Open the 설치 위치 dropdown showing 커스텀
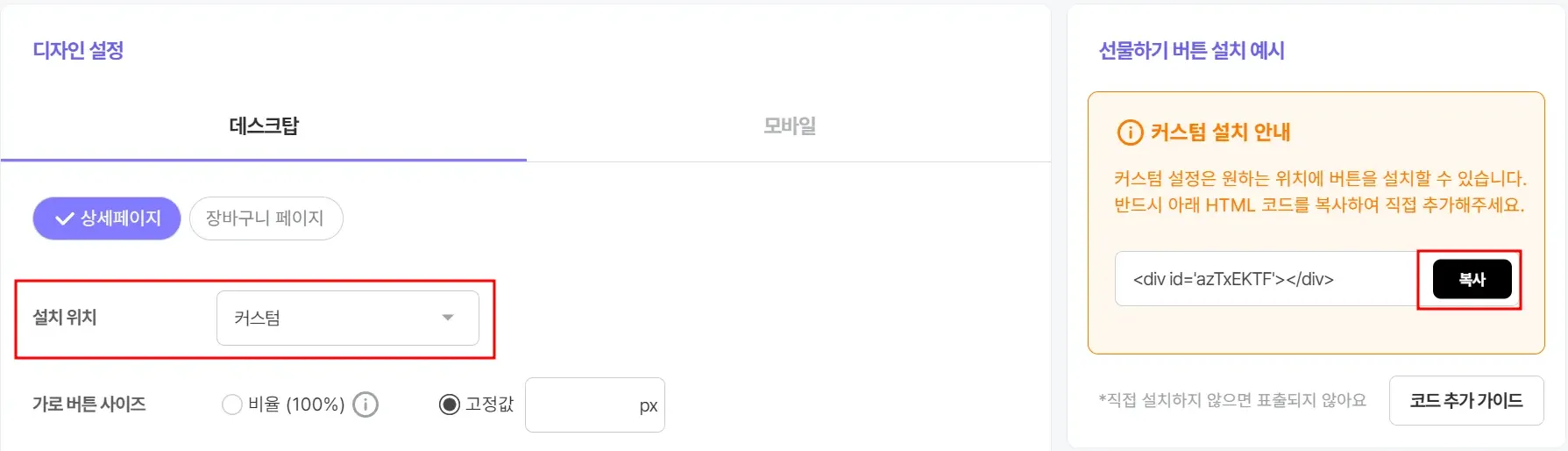1568x451 pixels. [x=348, y=318]
